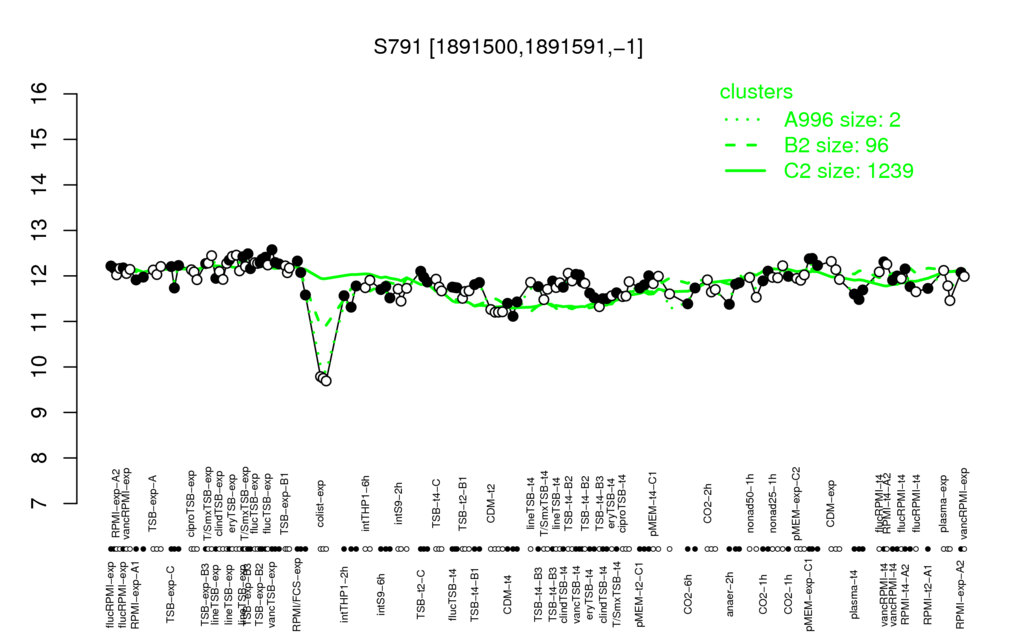Click the 'flucRPMI-exp' bottom label at left end
The image size is (1024, 640).
[x=108, y=595]
